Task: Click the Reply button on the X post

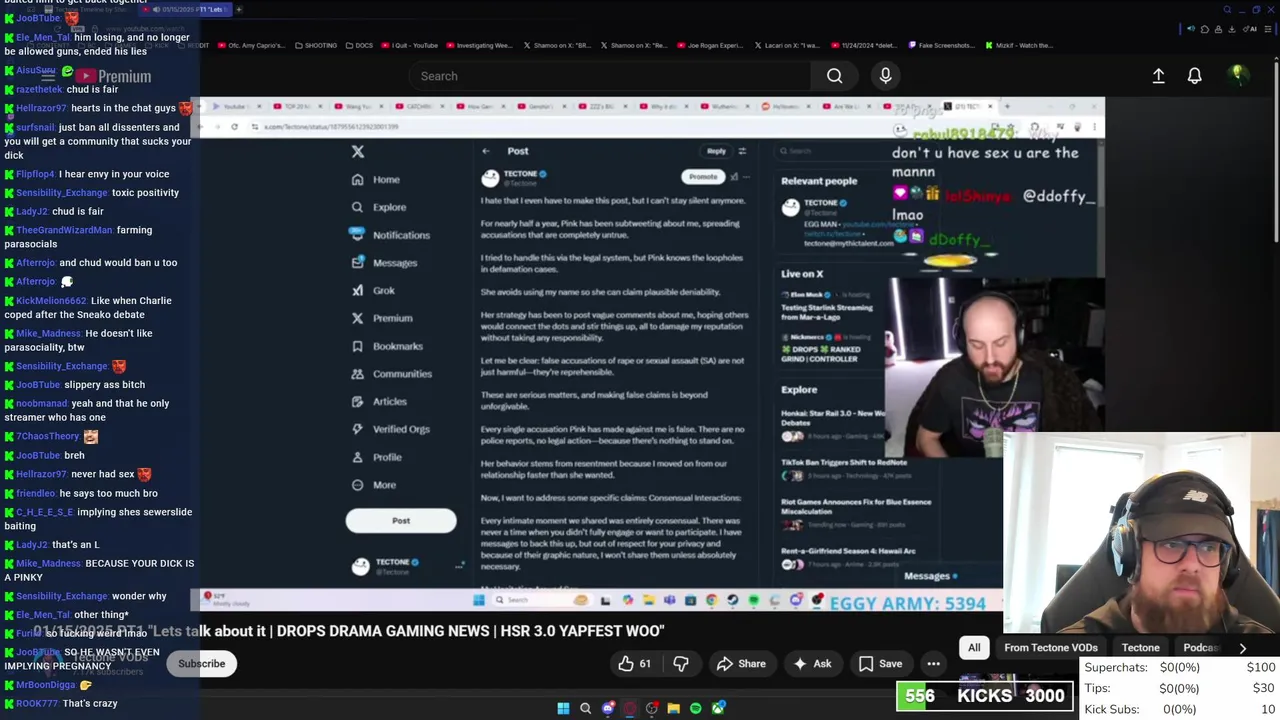Action: pyautogui.click(x=716, y=151)
